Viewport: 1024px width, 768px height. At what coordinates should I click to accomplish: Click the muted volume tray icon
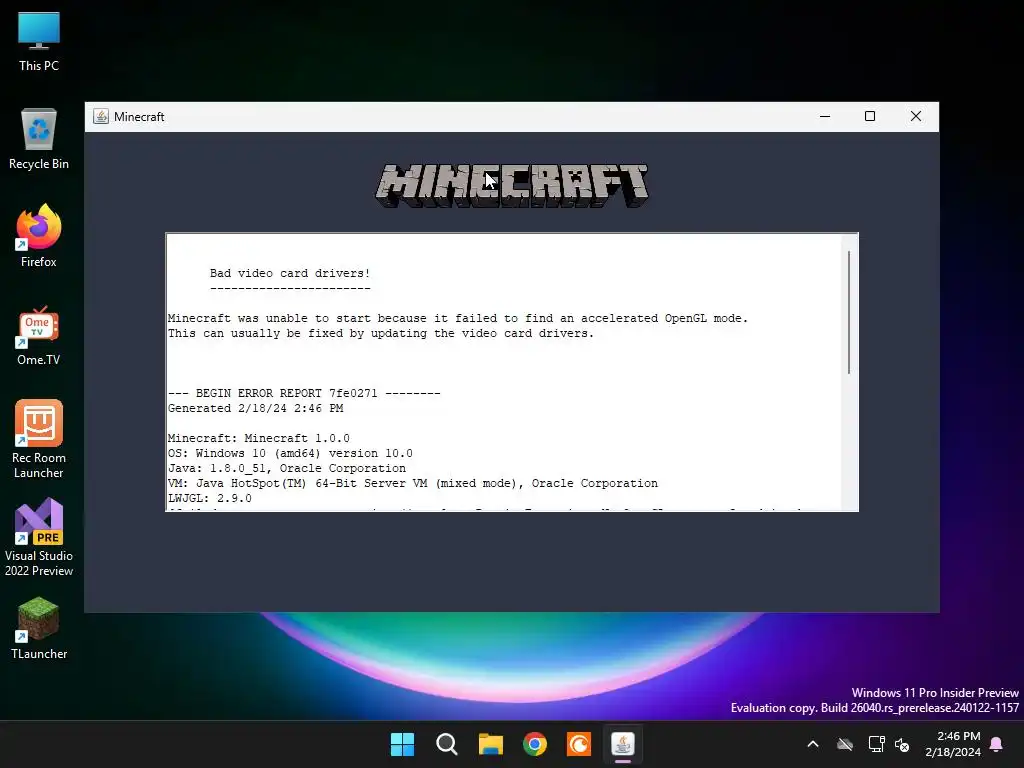pos(903,744)
